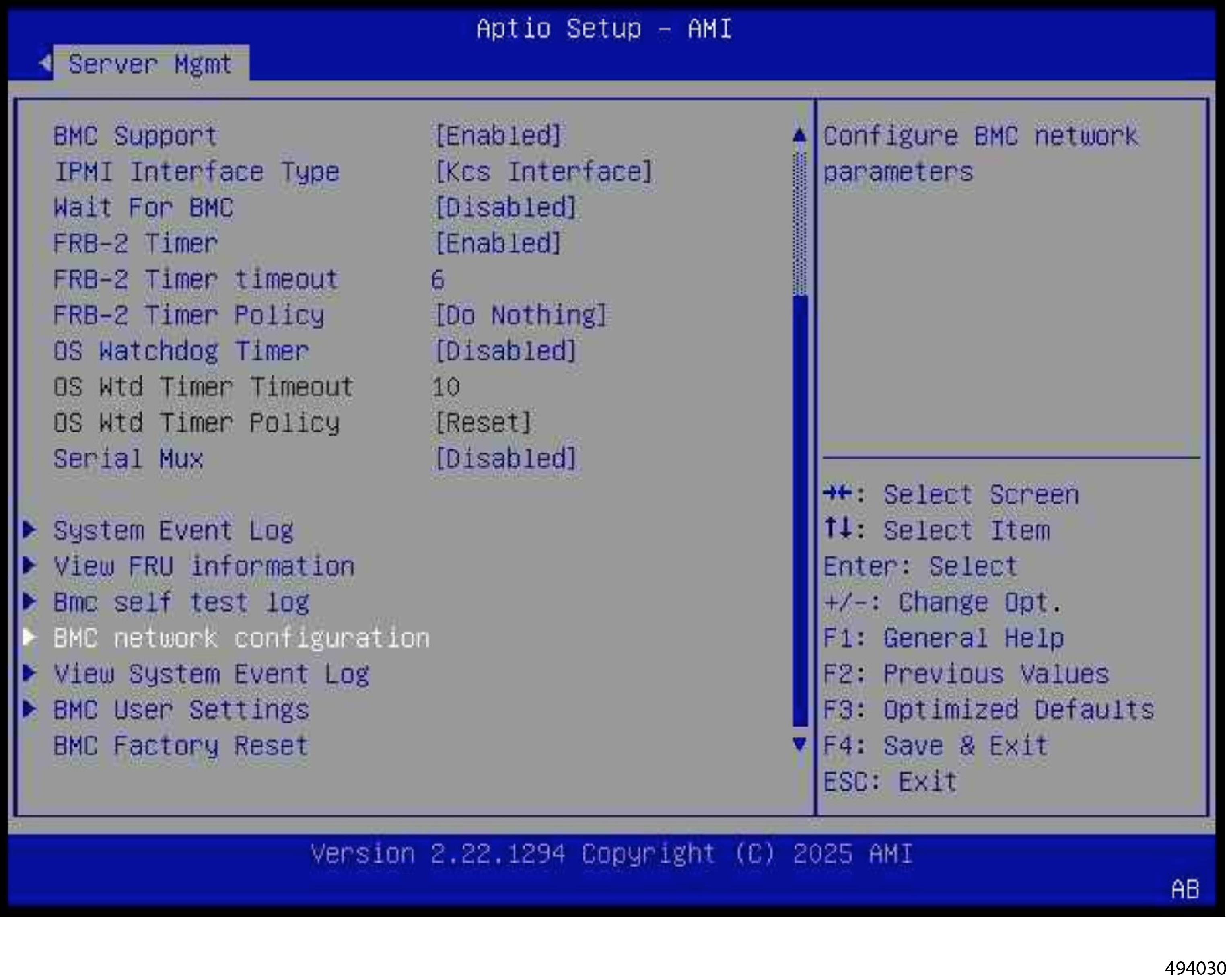Toggle Serial Mux Disabled setting

click(x=506, y=459)
